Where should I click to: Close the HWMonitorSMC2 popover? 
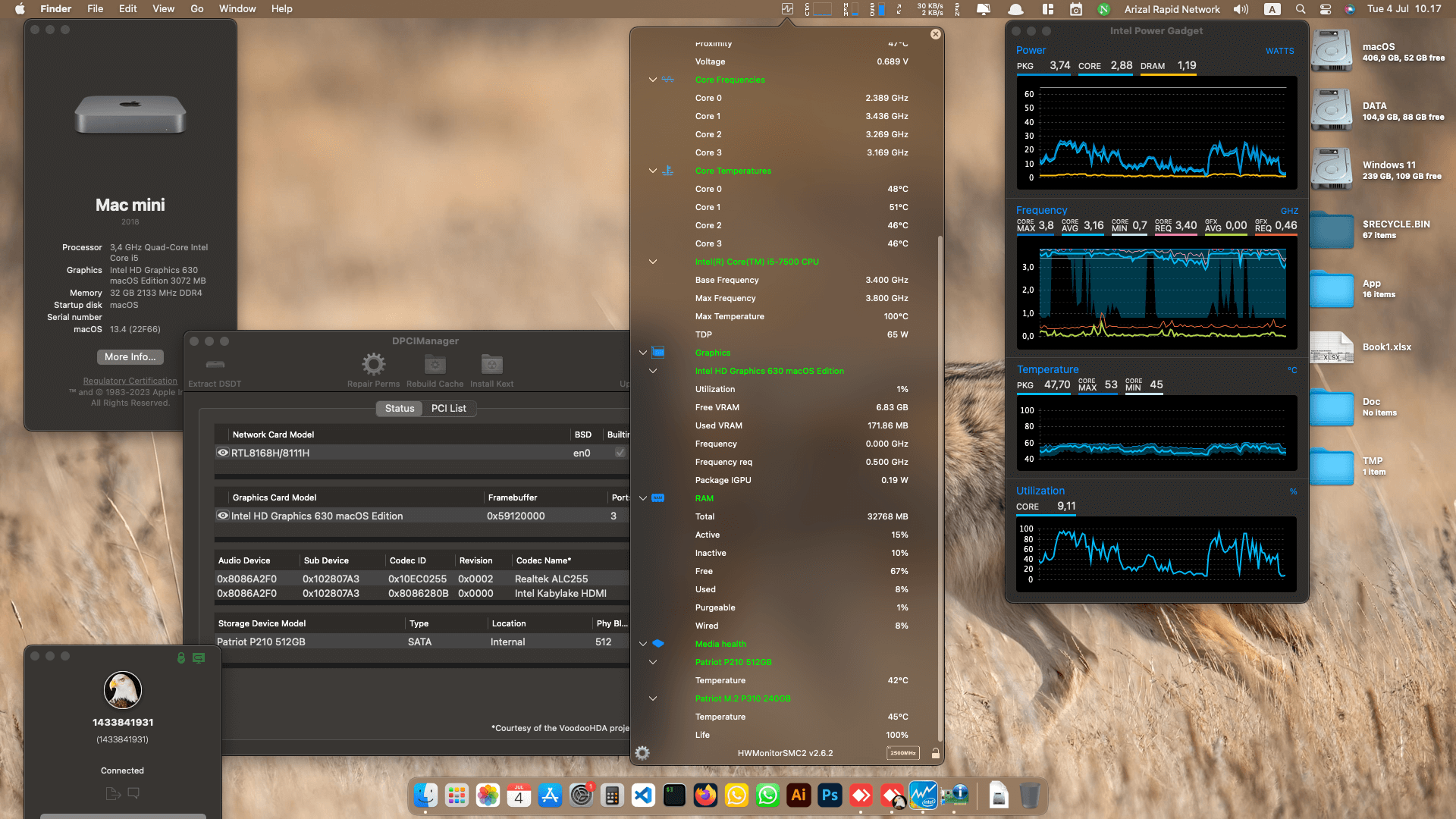[x=936, y=34]
